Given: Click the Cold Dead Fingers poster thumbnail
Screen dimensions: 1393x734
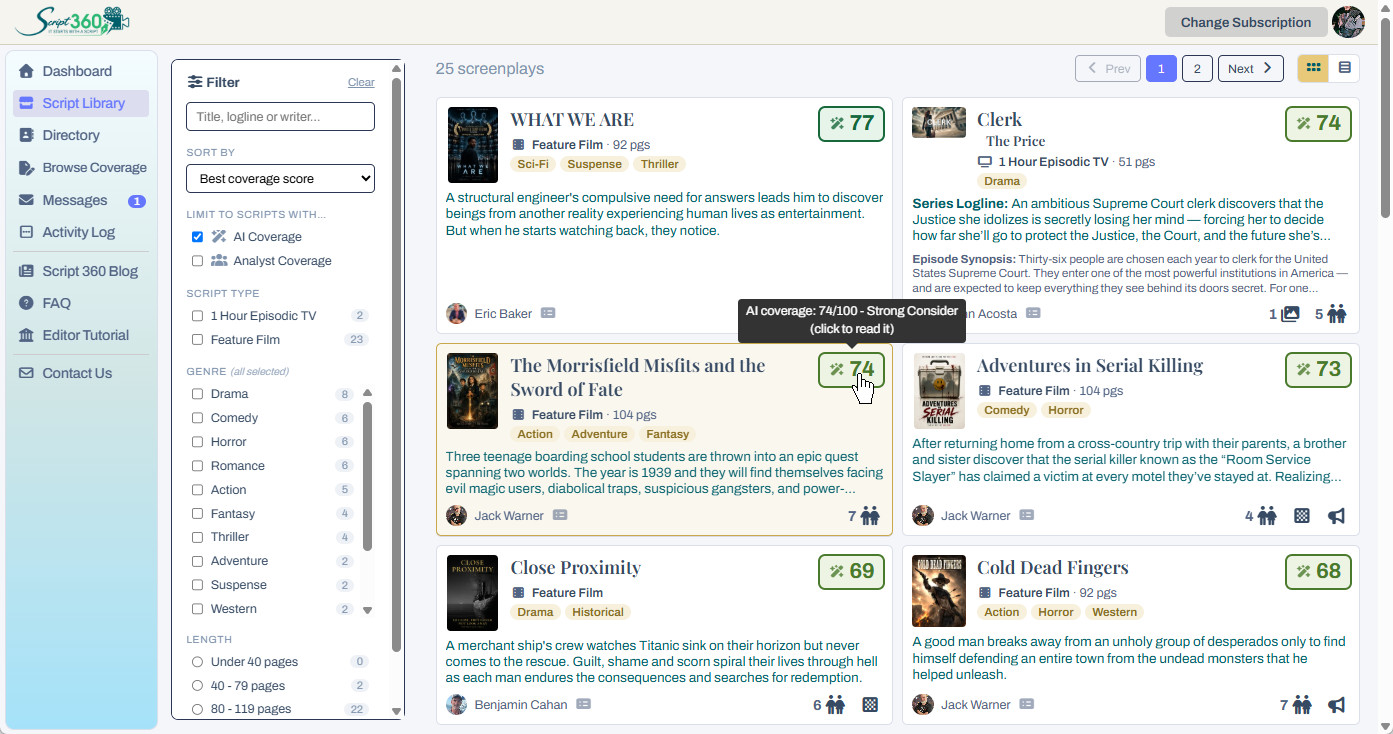Looking at the screenshot, I should click(x=939, y=591).
